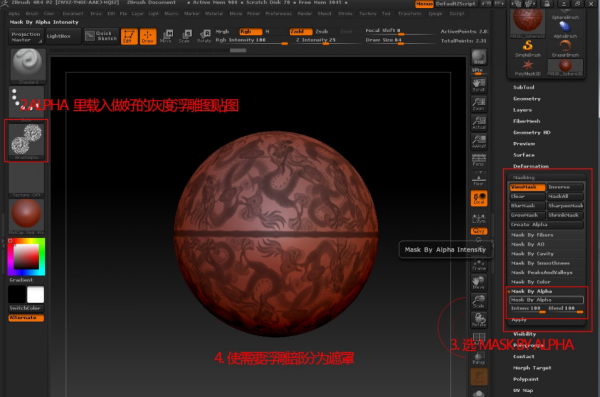Select the SimpleBrush tool
This screenshot has height=397, width=600.
coord(527,48)
